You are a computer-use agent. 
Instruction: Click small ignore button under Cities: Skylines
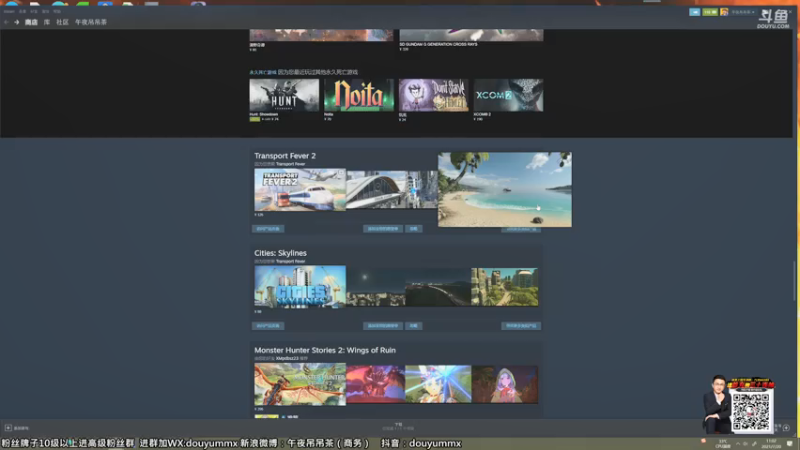(x=413, y=326)
